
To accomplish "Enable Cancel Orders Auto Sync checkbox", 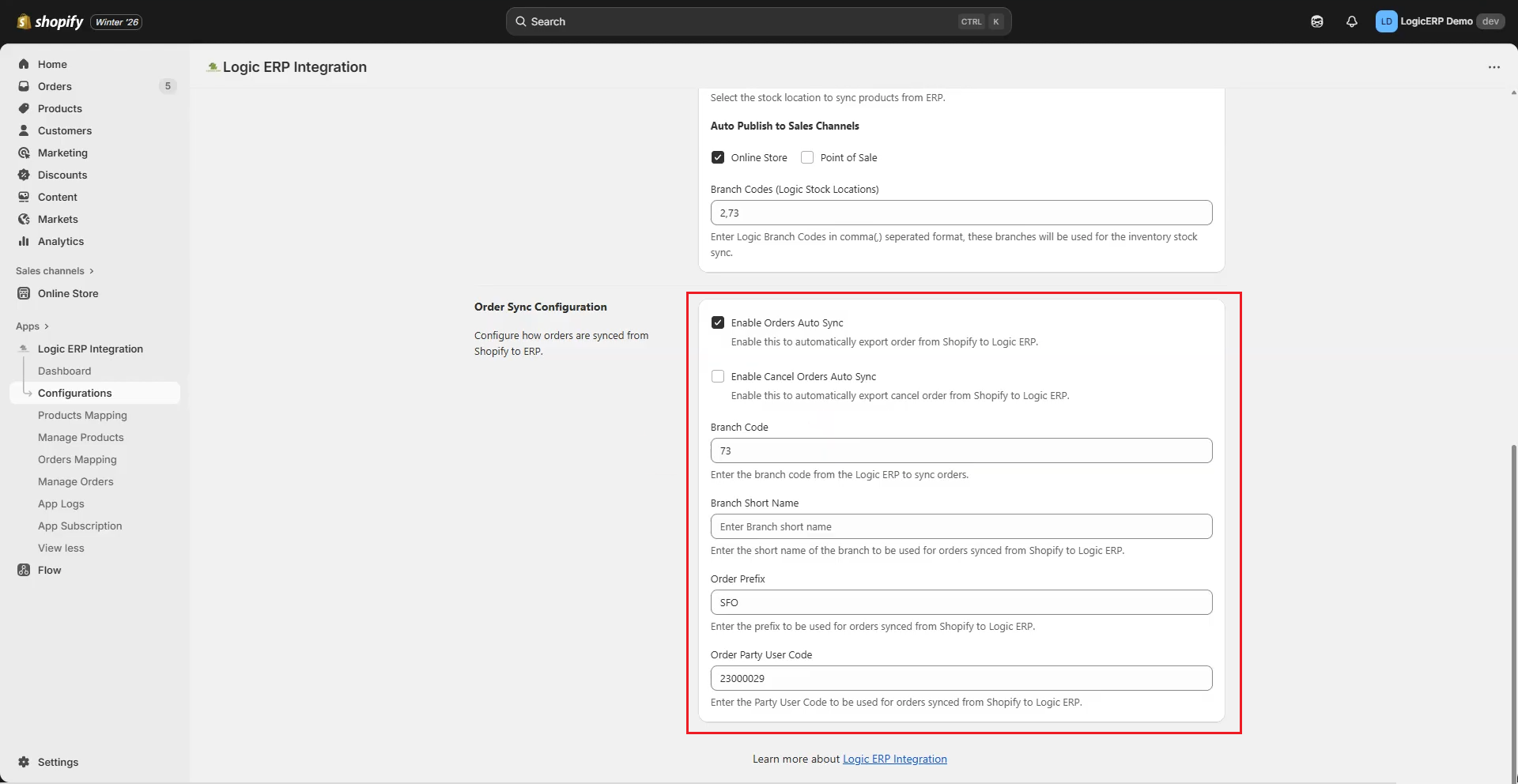I will [x=718, y=376].
